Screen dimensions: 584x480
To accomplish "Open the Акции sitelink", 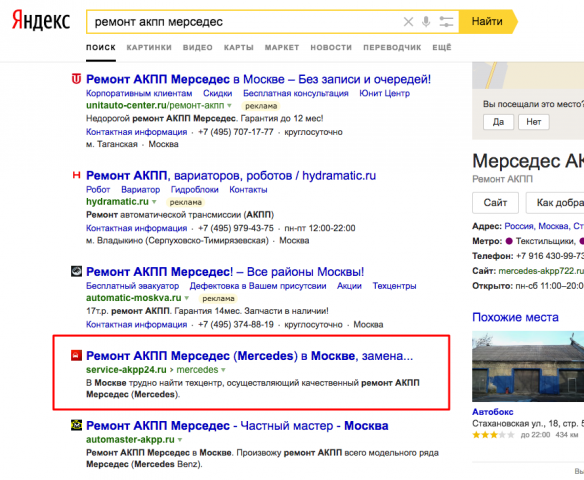I will (x=349, y=286).
